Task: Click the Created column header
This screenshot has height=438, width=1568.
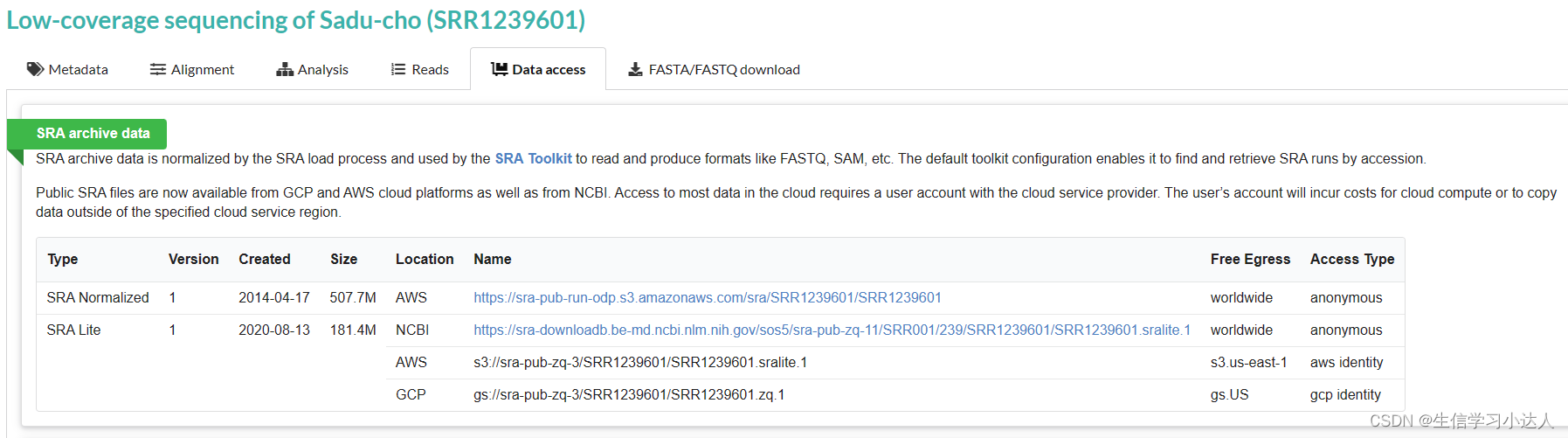Action: [x=264, y=259]
